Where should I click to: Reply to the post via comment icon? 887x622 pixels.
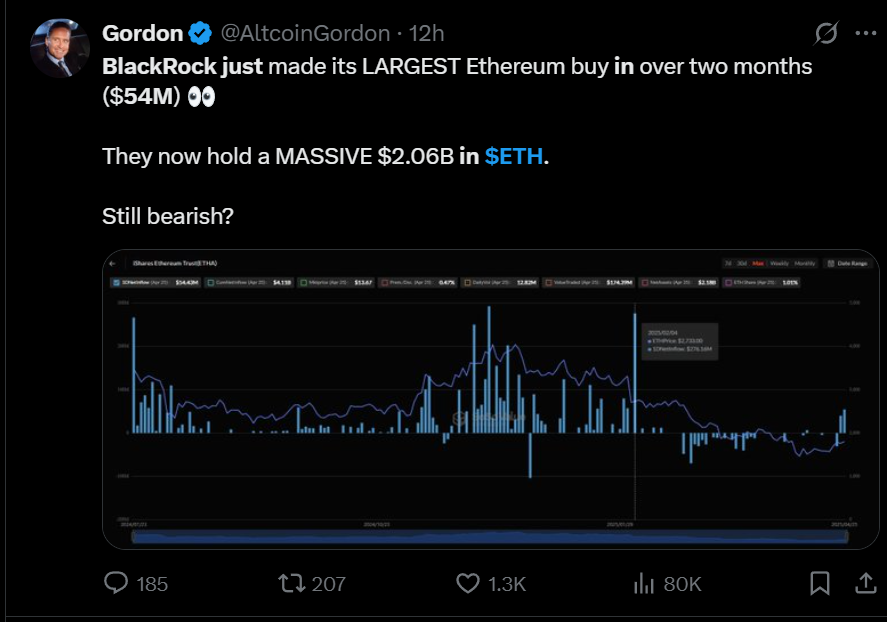117,583
